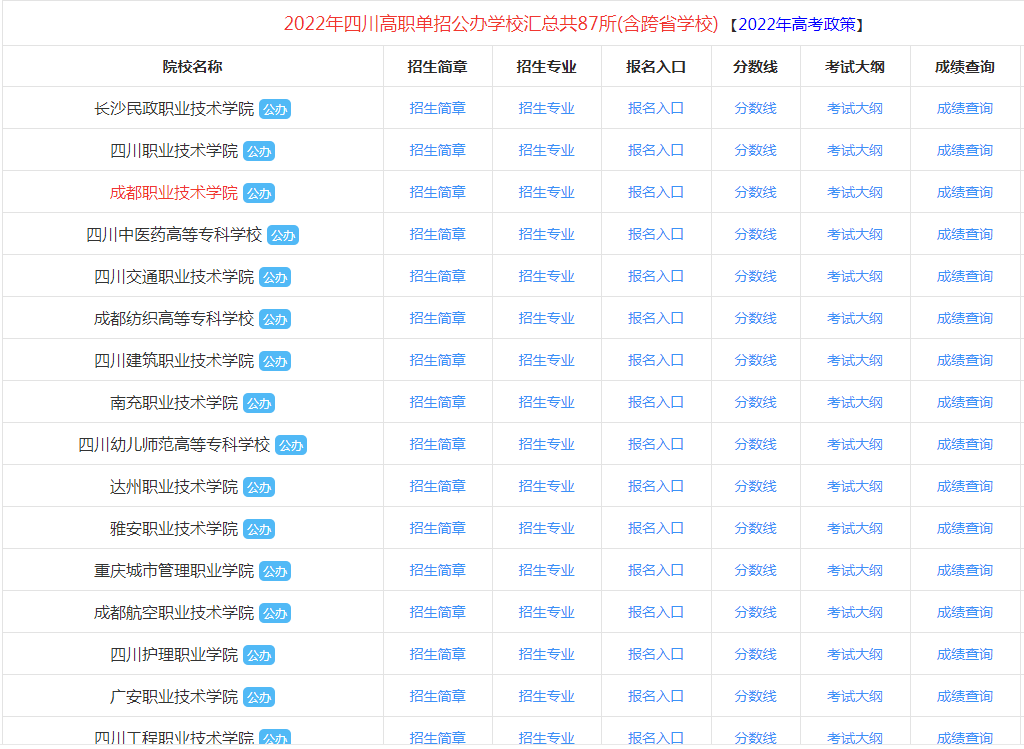Click 公办 badge next to 四川中医药高等专科学校

[283, 235]
